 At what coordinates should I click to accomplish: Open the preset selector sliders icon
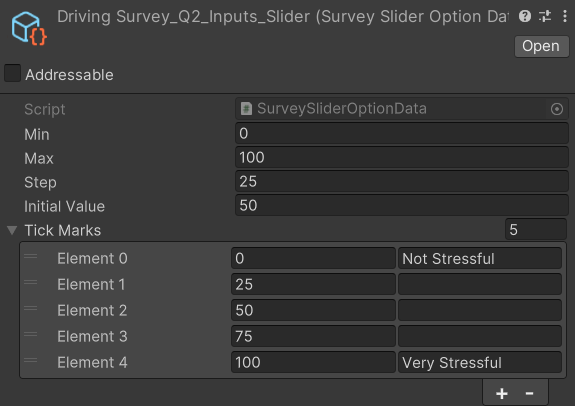(545, 16)
